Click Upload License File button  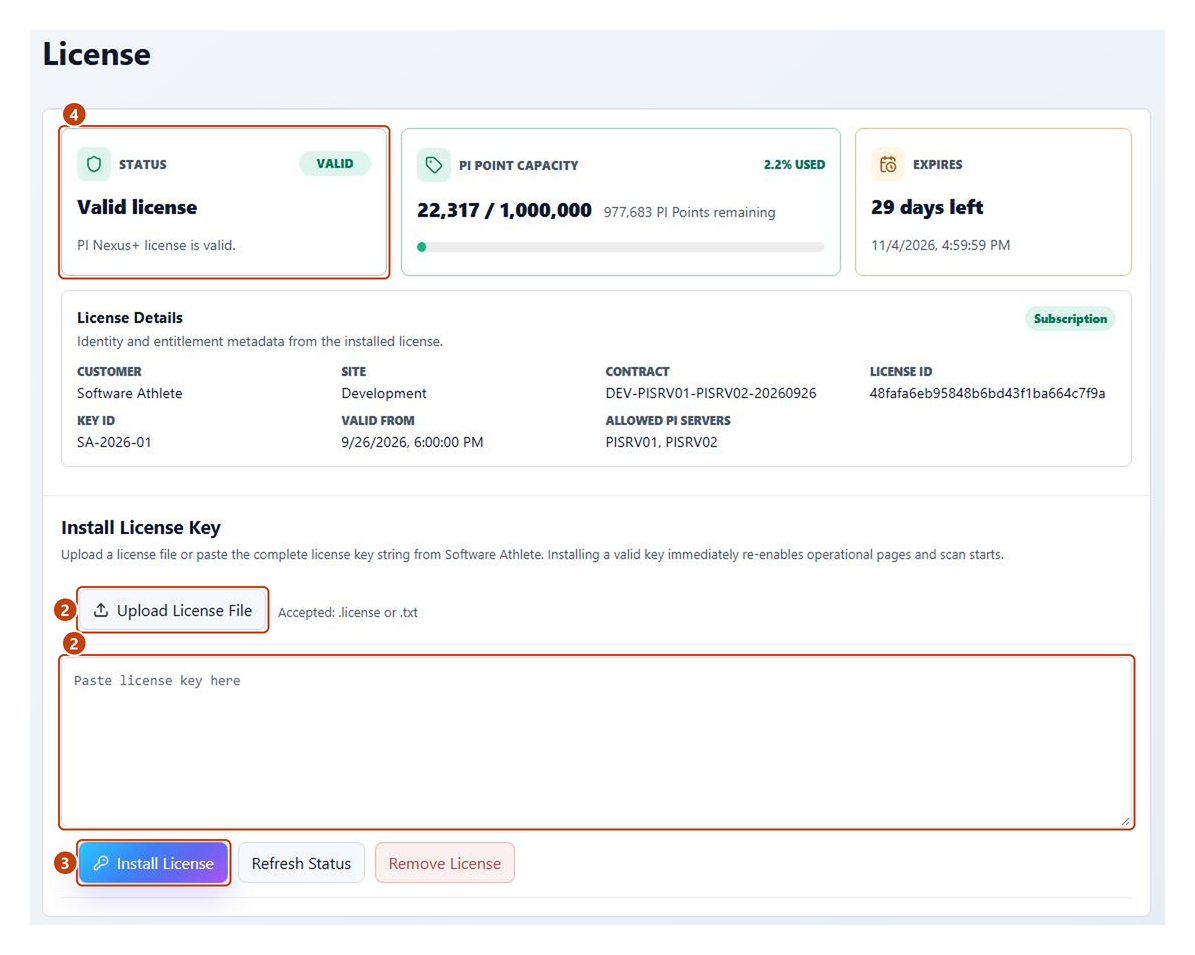173,610
